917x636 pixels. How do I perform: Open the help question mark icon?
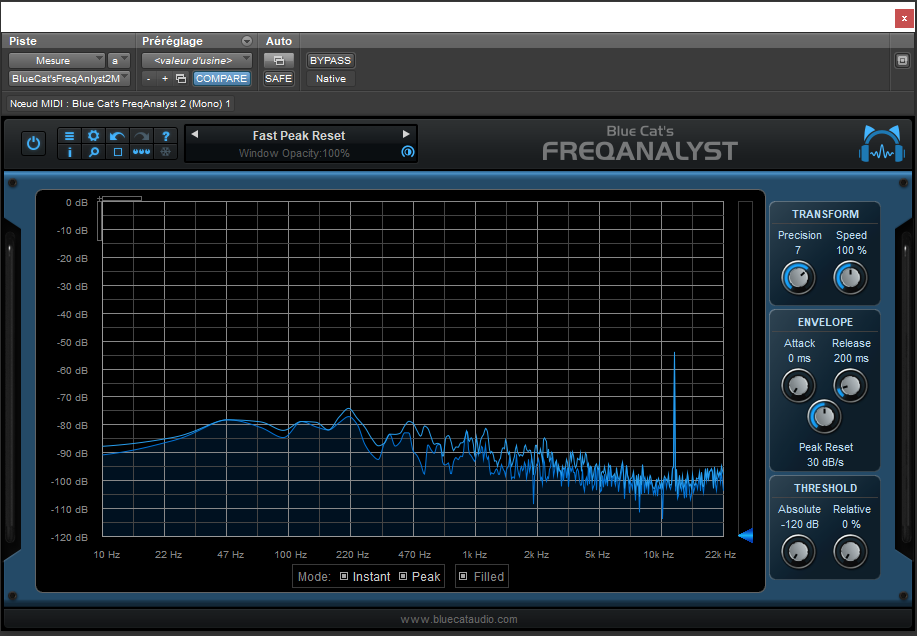click(166, 136)
